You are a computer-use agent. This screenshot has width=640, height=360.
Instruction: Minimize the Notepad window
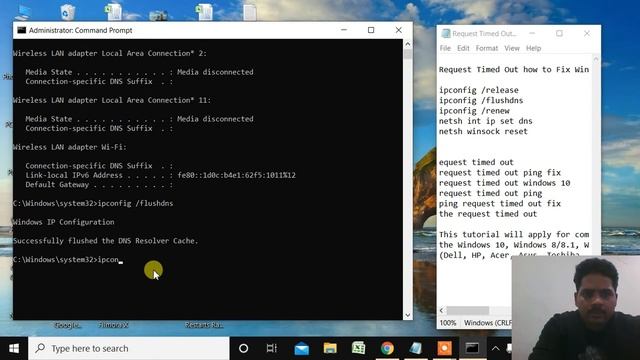(532, 33)
